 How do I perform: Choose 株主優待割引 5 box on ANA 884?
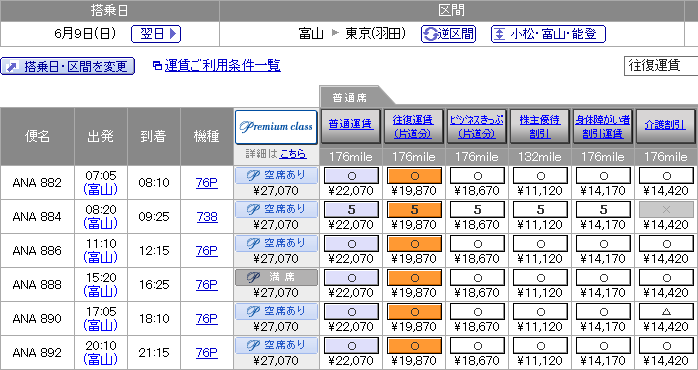[540, 210]
